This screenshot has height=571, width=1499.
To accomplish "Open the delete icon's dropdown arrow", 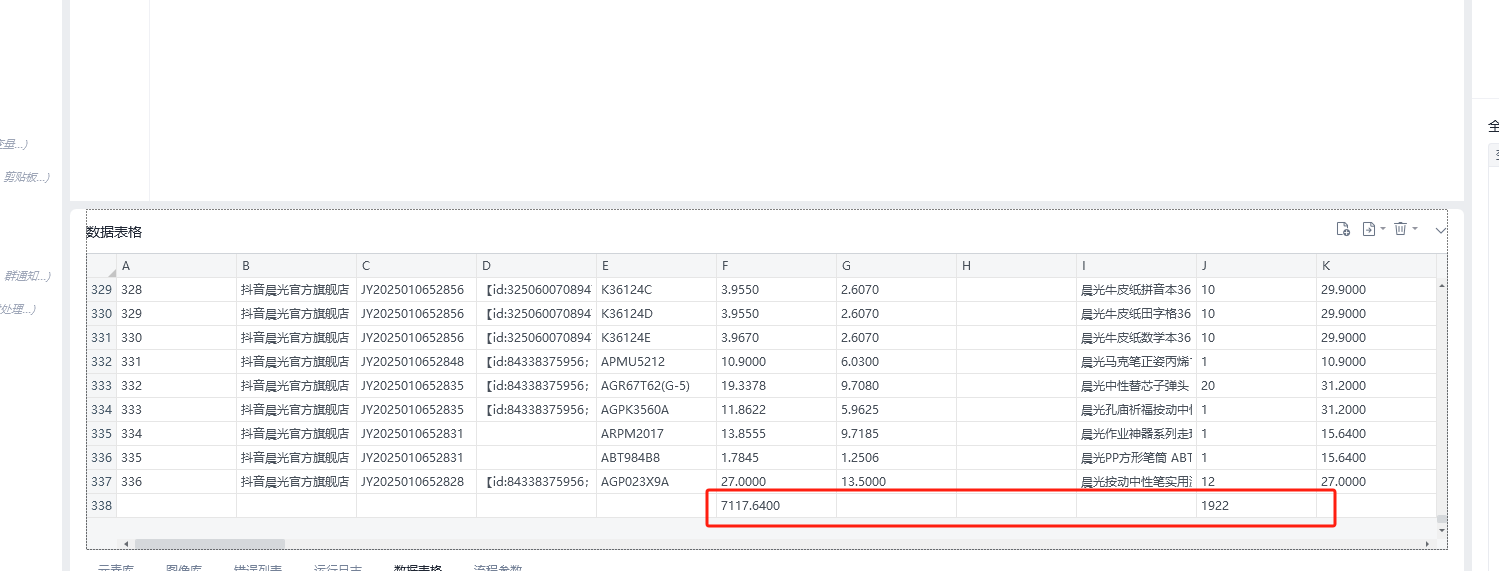I will (1415, 230).
